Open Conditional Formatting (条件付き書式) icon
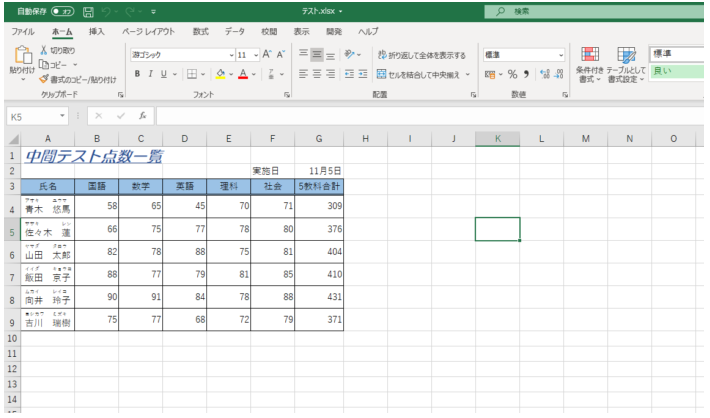The height and width of the screenshot is (418, 710). [x=589, y=59]
